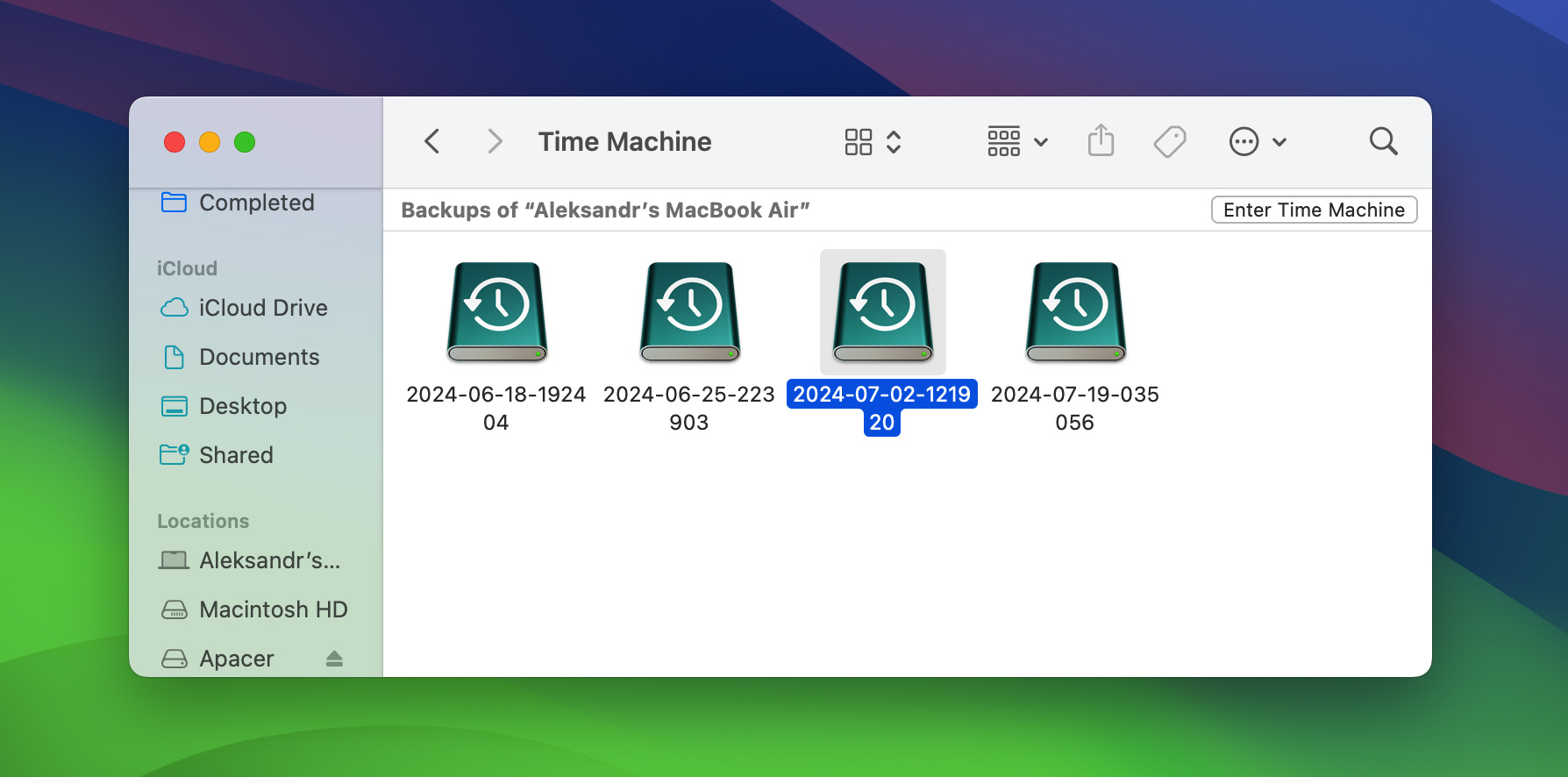Select backup disk icon 2024-07-02-121920

pyautogui.click(x=883, y=312)
